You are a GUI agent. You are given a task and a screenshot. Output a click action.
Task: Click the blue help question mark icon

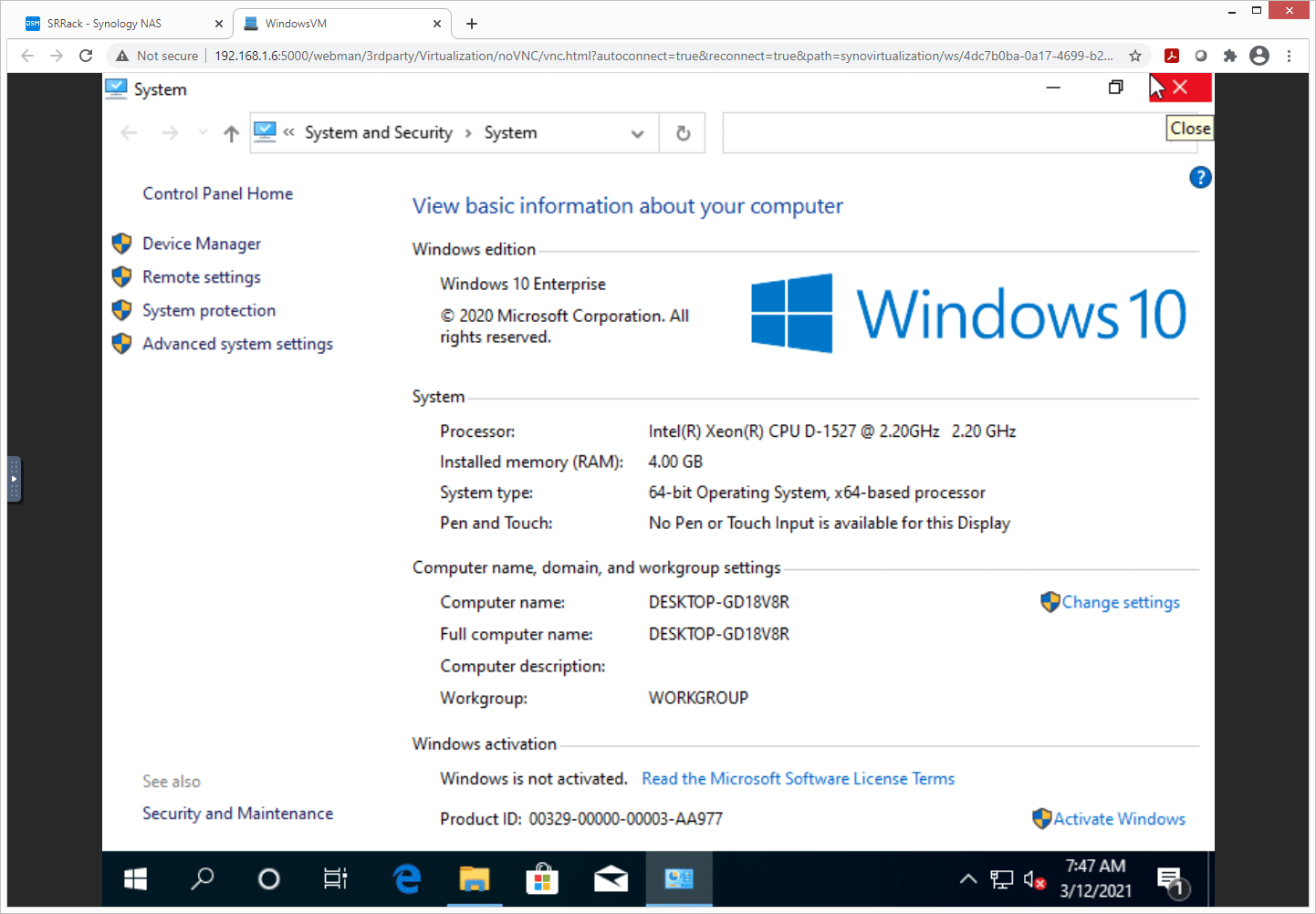click(x=1200, y=177)
